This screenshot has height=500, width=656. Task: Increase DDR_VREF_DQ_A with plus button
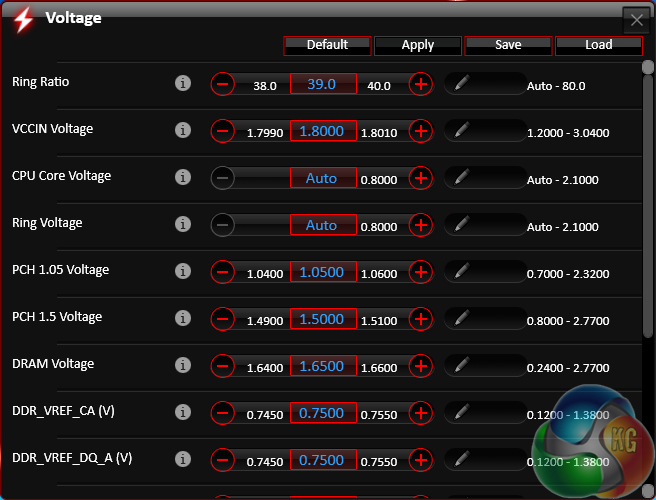(x=421, y=460)
